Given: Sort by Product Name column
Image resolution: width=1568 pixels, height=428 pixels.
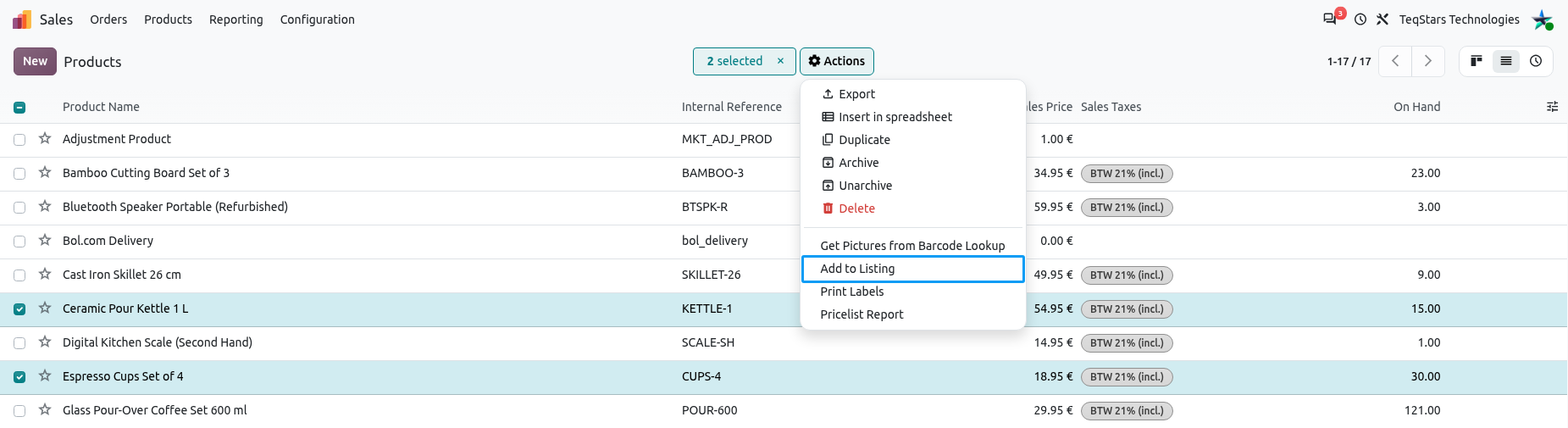Looking at the screenshot, I should [x=101, y=107].
